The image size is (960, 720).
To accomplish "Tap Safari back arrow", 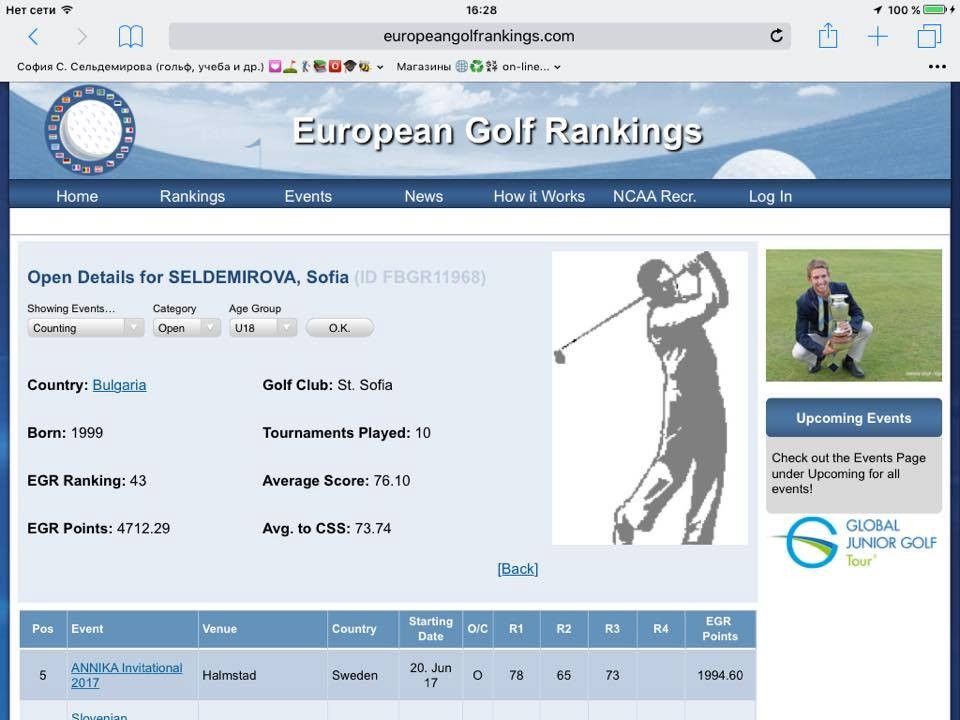I will [x=34, y=37].
